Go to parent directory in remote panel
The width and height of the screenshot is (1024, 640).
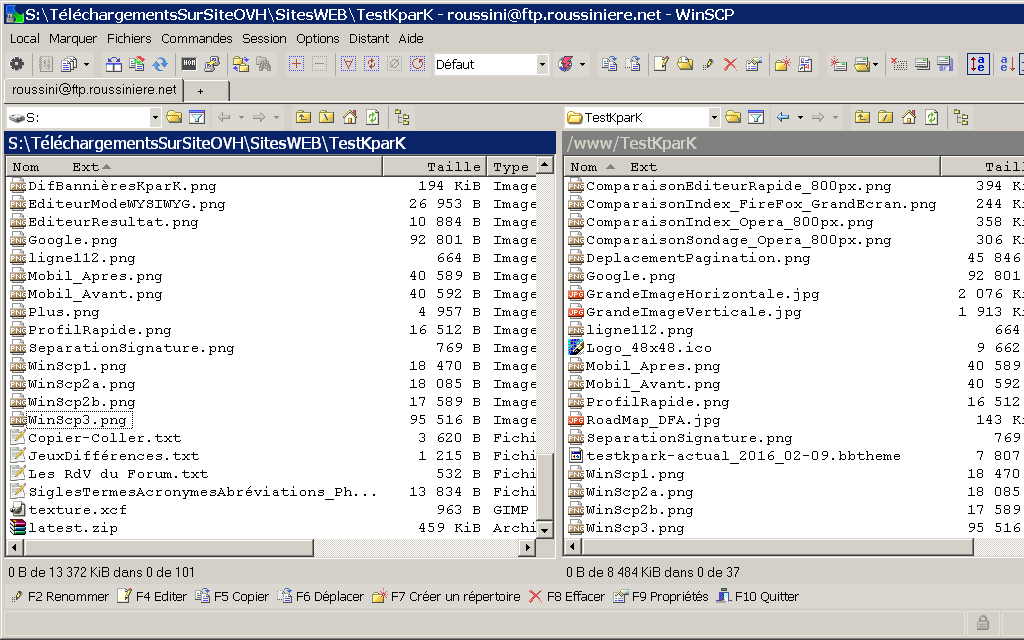click(862, 117)
